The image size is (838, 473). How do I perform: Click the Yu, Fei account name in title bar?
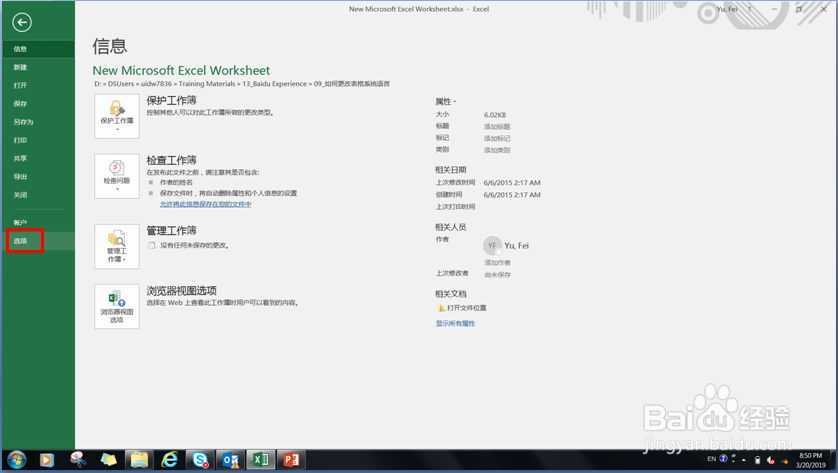point(726,9)
